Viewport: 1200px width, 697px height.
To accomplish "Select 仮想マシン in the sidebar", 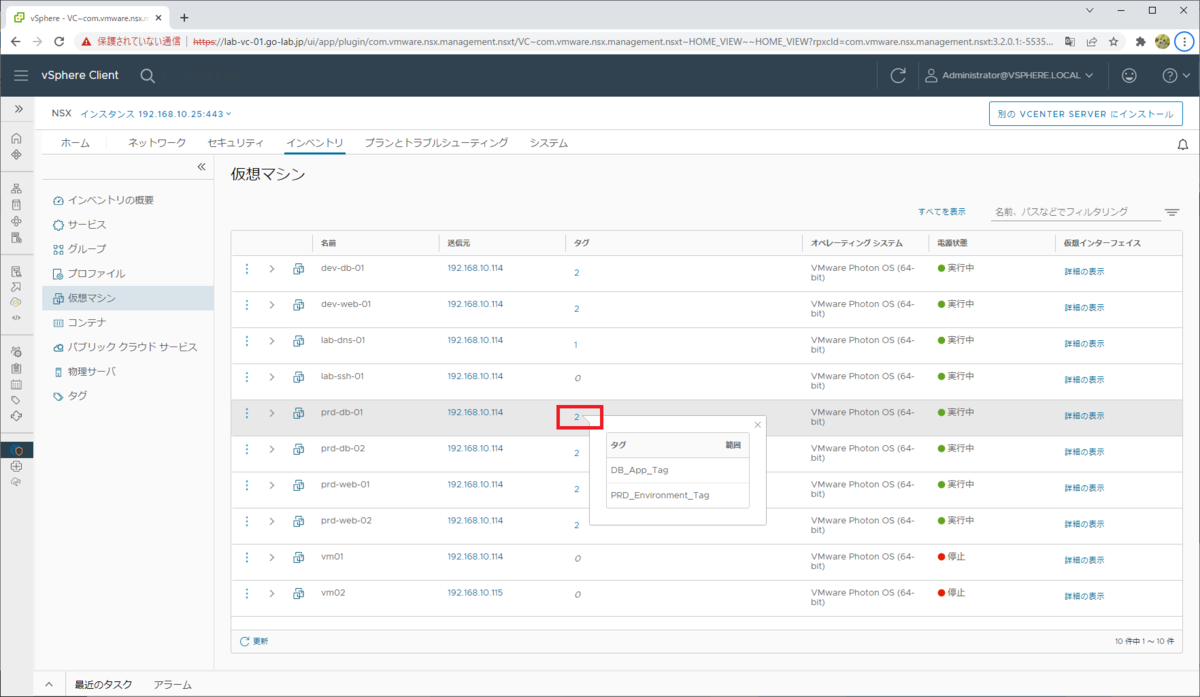I will (128, 298).
